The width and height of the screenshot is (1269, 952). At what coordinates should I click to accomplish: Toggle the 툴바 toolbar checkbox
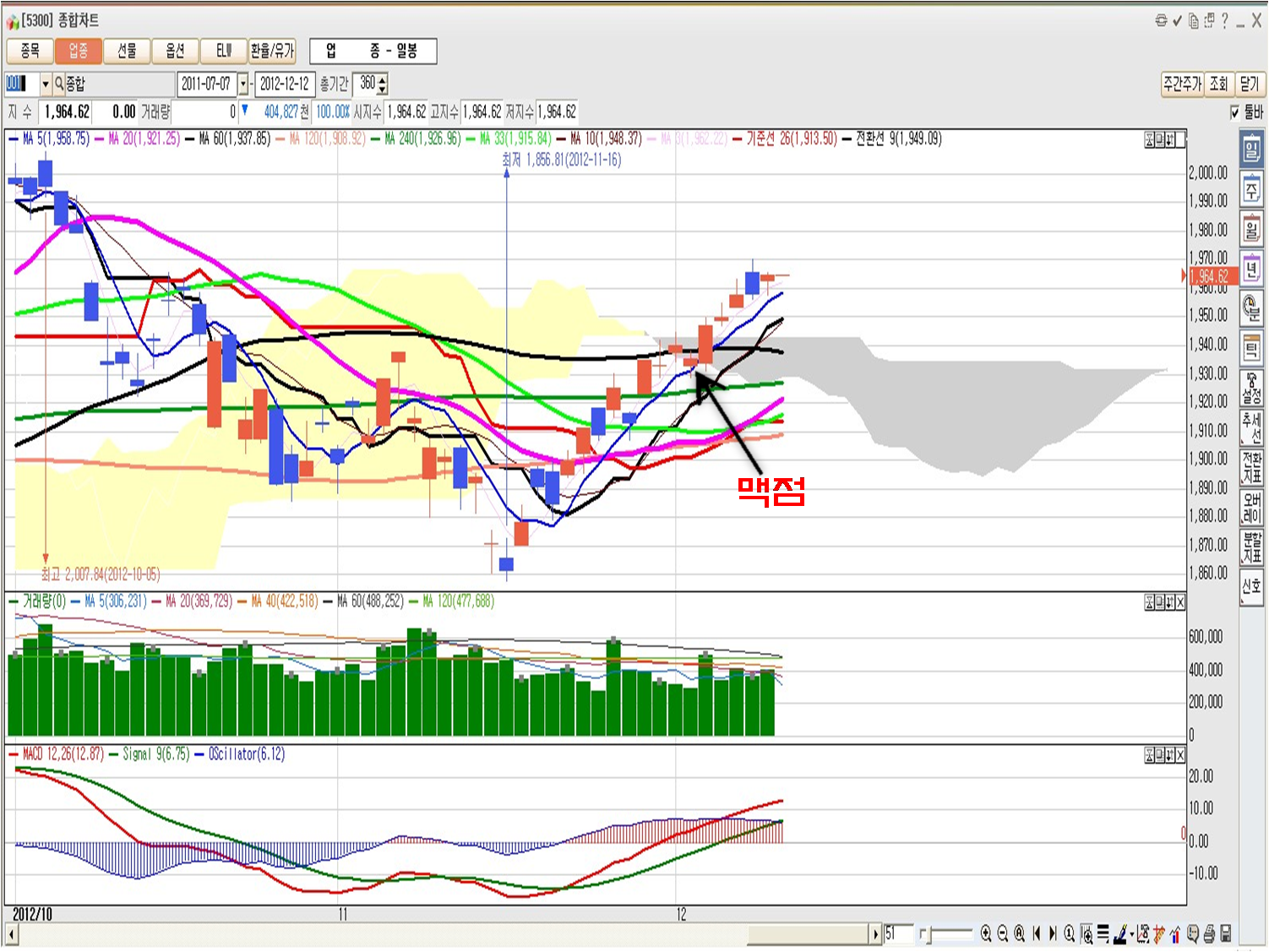click(1235, 112)
